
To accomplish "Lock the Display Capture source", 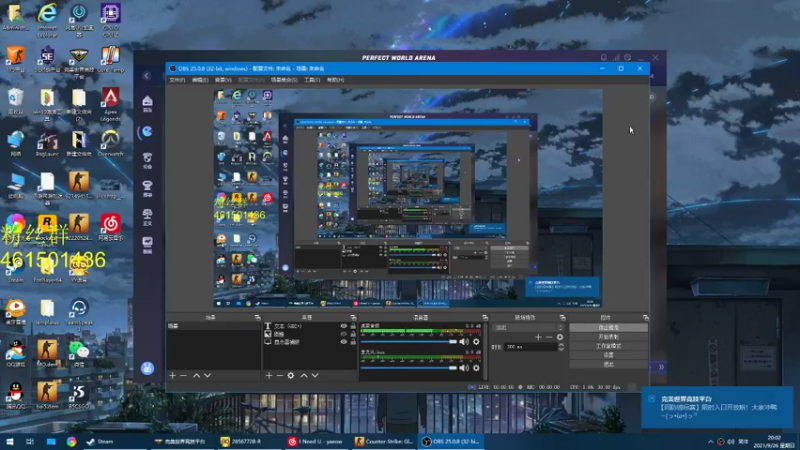I will pos(353,342).
